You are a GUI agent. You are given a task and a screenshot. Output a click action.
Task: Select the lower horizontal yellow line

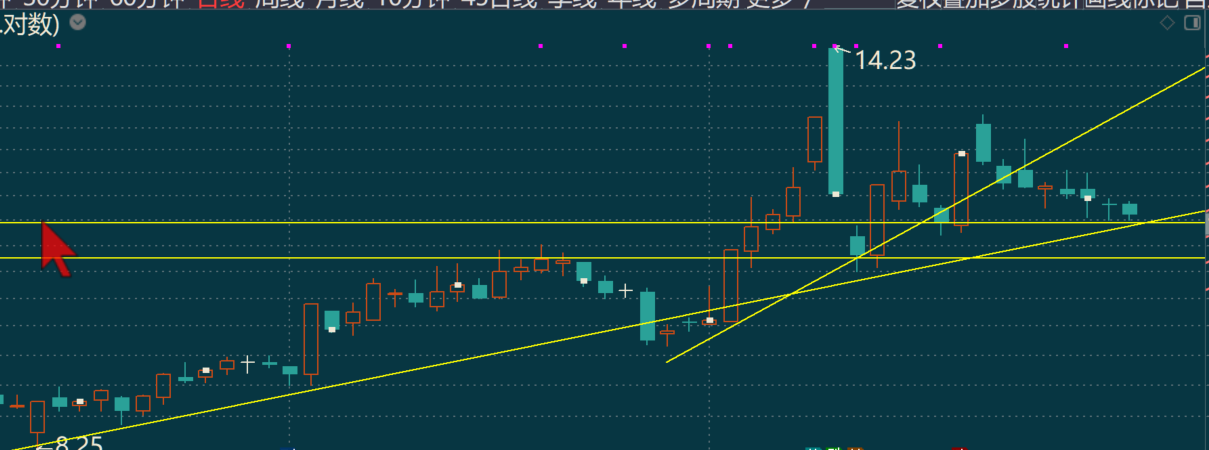tap(604, 258)
